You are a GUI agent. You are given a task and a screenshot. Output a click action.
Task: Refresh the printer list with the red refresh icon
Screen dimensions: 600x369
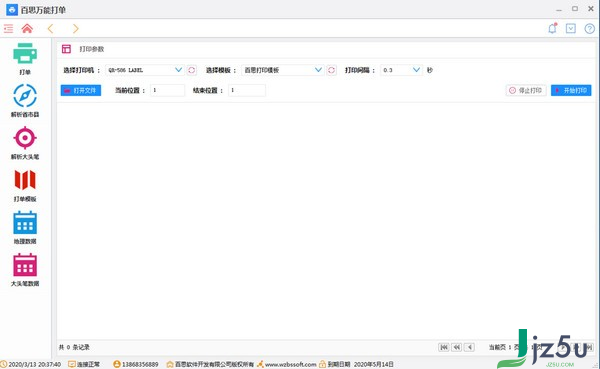point(191,70)
